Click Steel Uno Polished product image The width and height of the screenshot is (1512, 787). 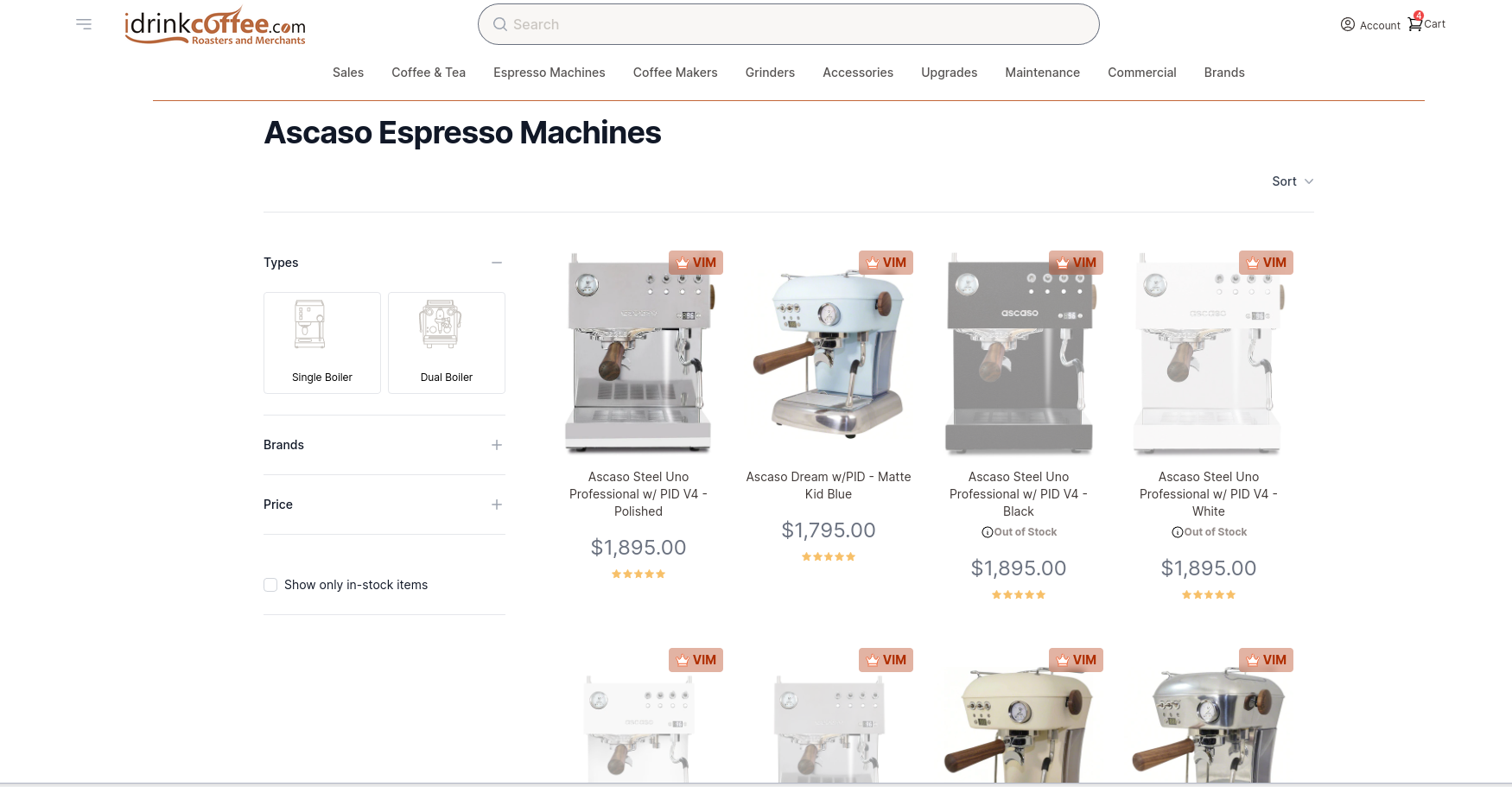tap(638, 354)
